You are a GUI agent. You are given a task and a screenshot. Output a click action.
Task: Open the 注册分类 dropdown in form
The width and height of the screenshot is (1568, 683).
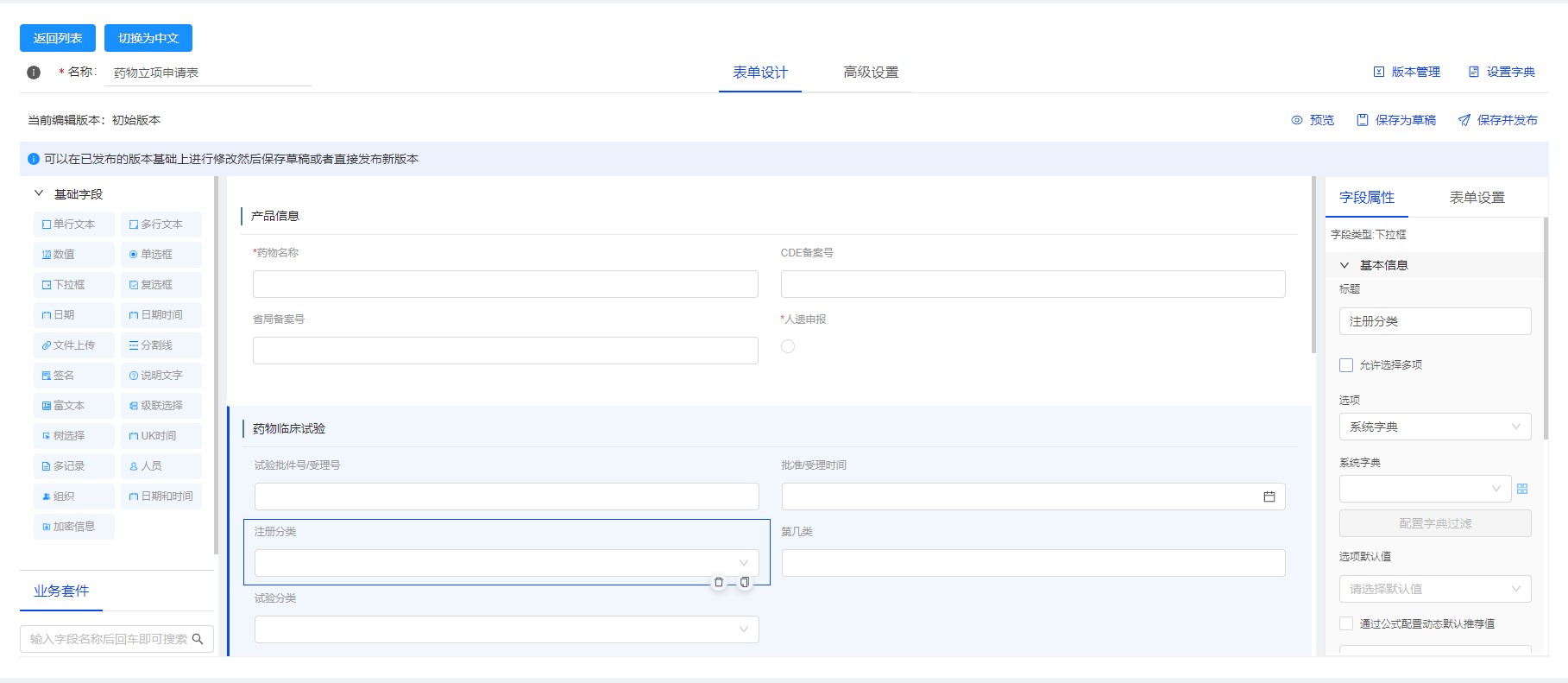click(507, 563)
